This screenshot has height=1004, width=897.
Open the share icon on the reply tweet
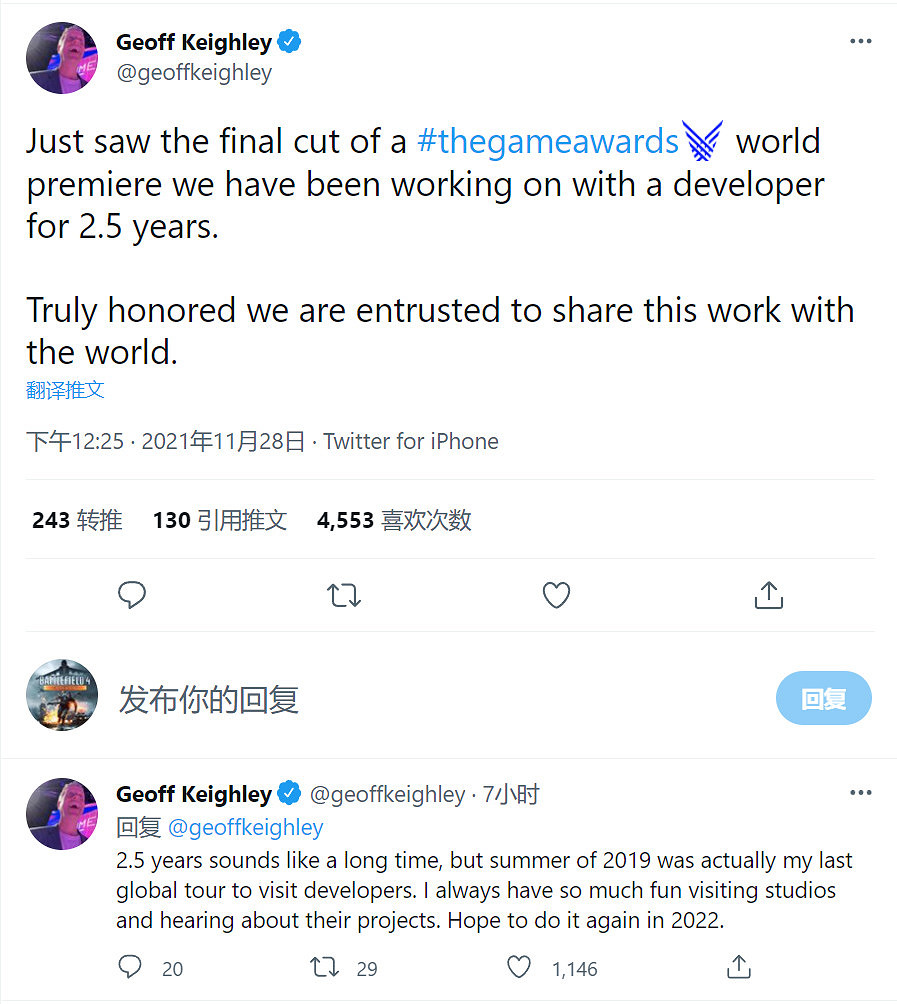[x=738, y=967]
